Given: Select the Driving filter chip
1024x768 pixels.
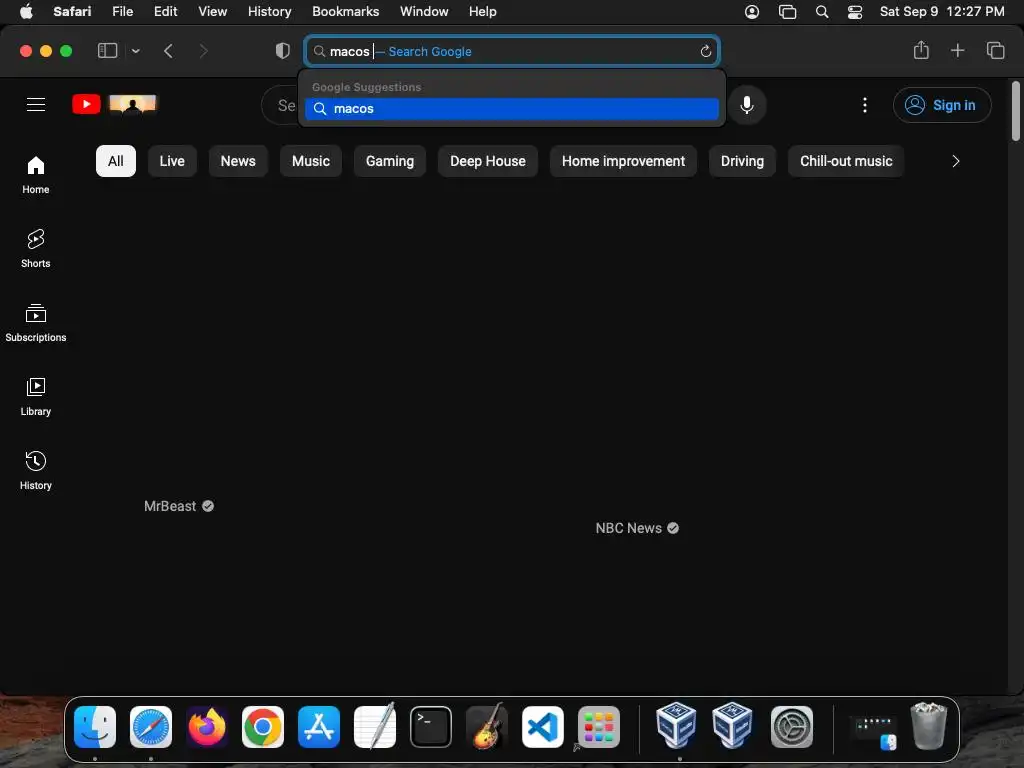Looking at the screenshot, I should (x=742, y=161).
